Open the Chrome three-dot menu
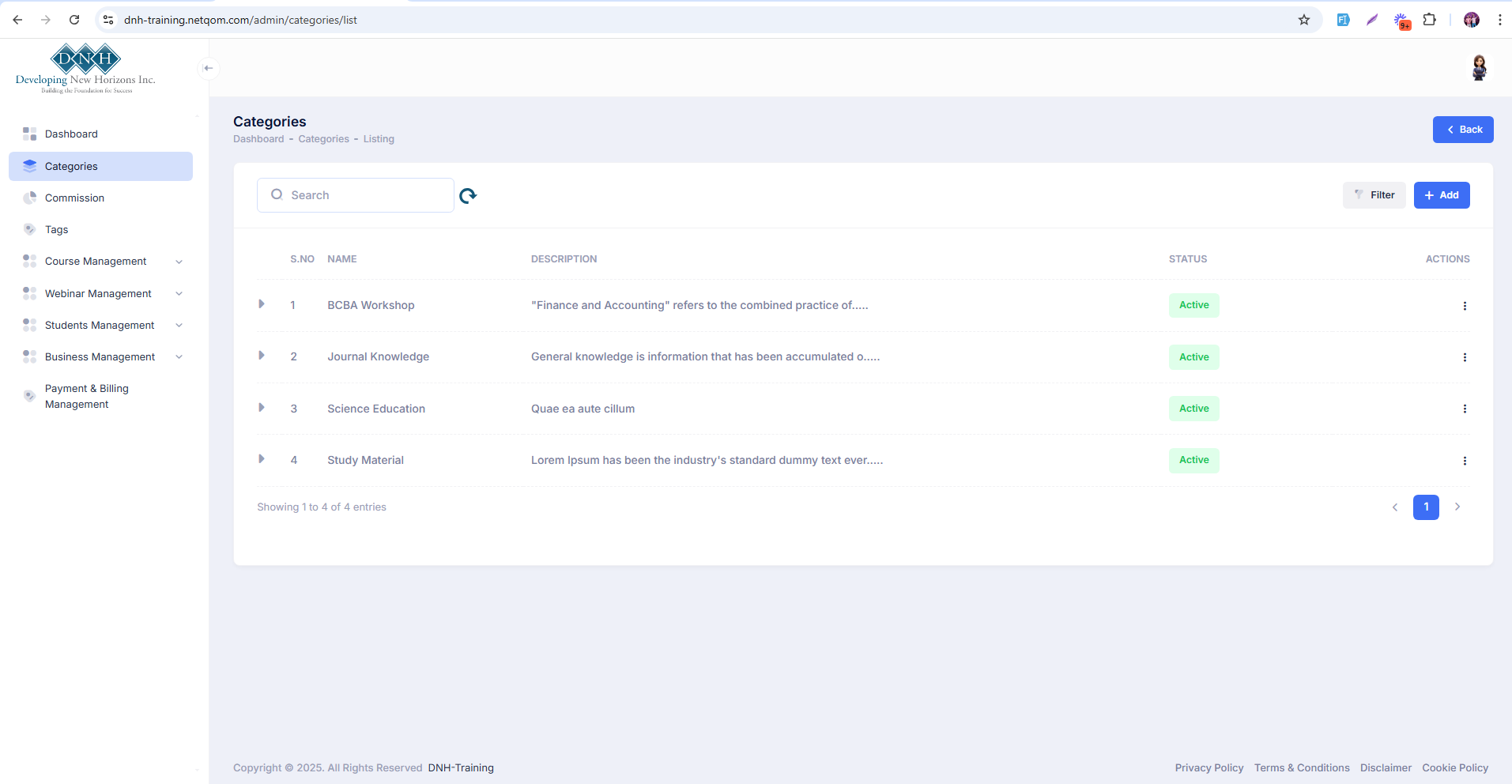 pos(1499,20)
